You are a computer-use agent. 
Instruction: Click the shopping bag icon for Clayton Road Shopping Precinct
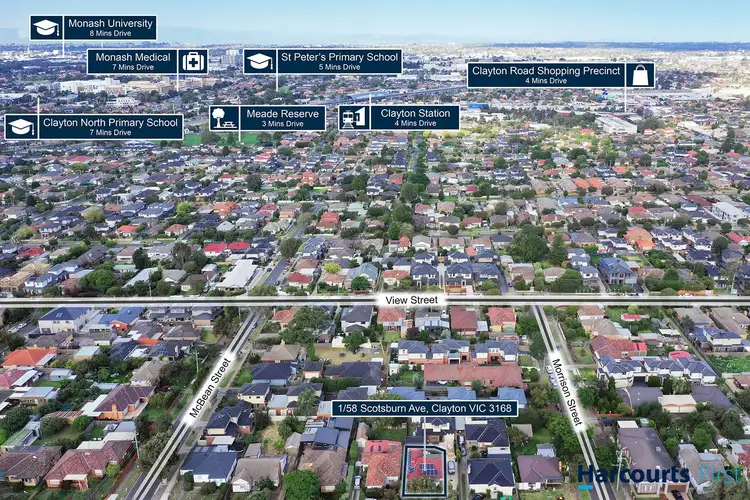coord(640,75)
